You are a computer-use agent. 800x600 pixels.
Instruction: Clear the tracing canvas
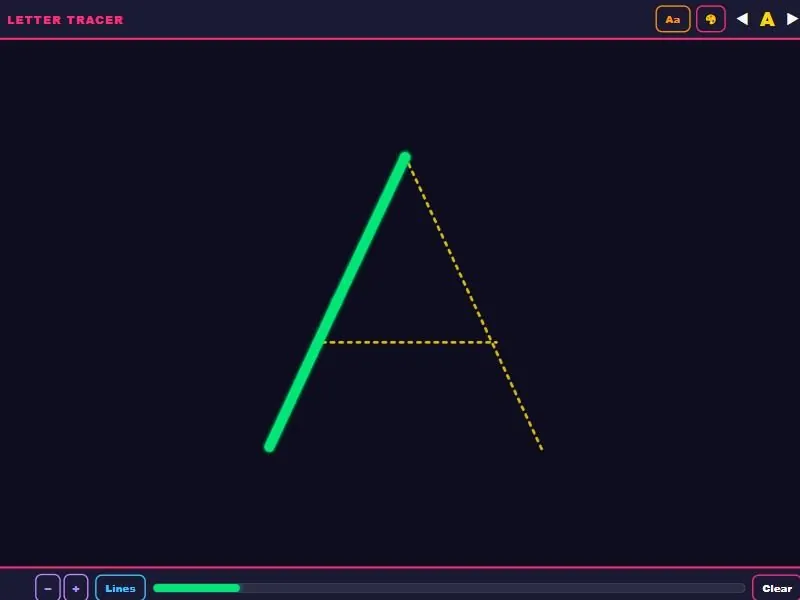(x=777, y=588)
